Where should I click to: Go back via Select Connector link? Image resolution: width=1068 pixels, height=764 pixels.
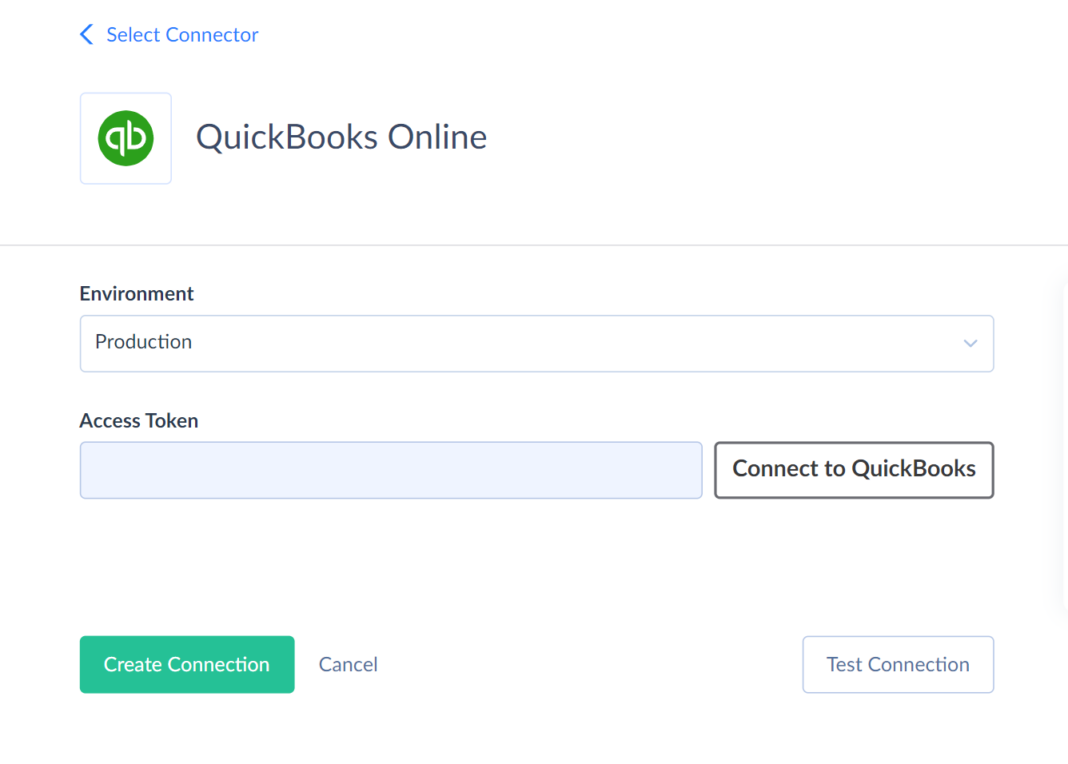coord(182,35)
